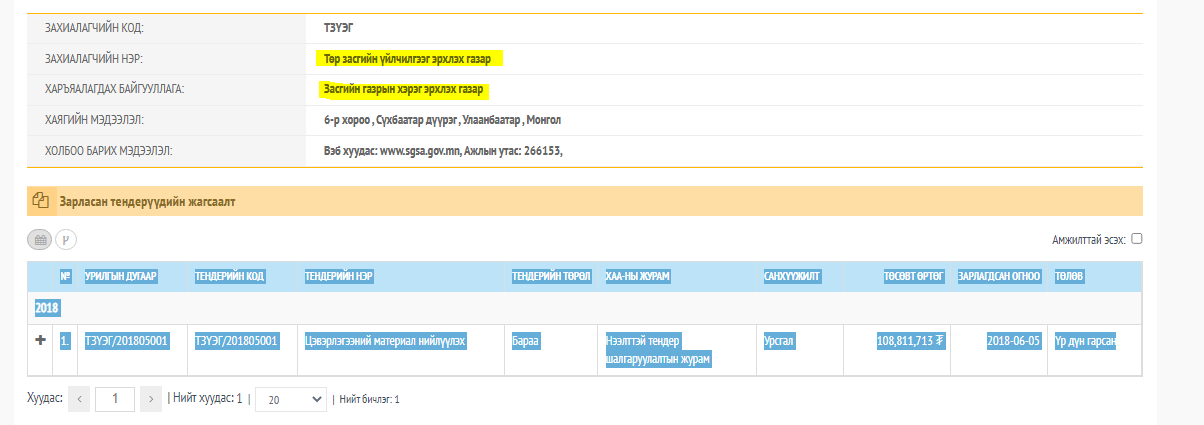
Task: Sort by Урилгын дугаар column header
Action: pyautogui.click(x=121, y=275)
